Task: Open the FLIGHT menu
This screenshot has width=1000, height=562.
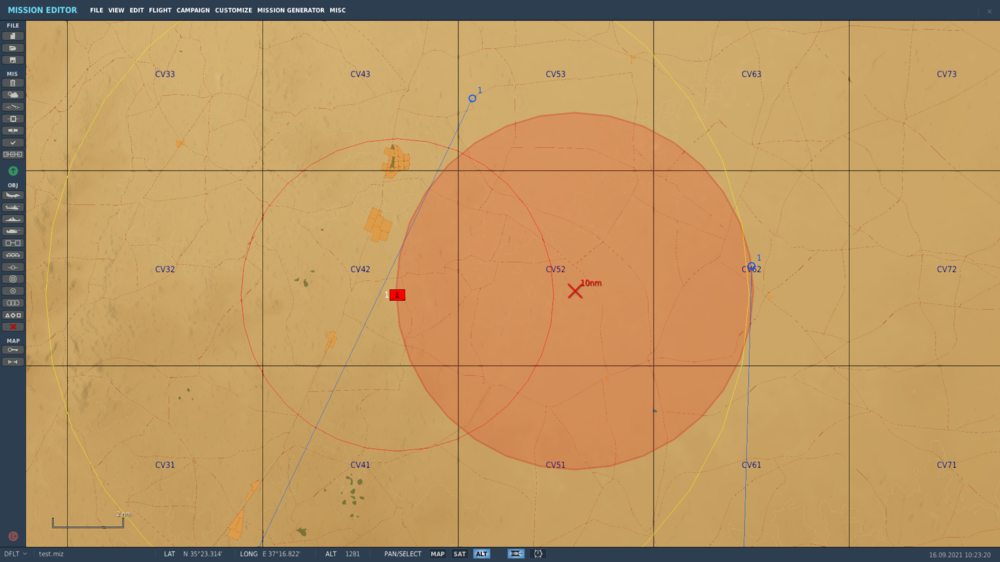Action: click(160, 10)
